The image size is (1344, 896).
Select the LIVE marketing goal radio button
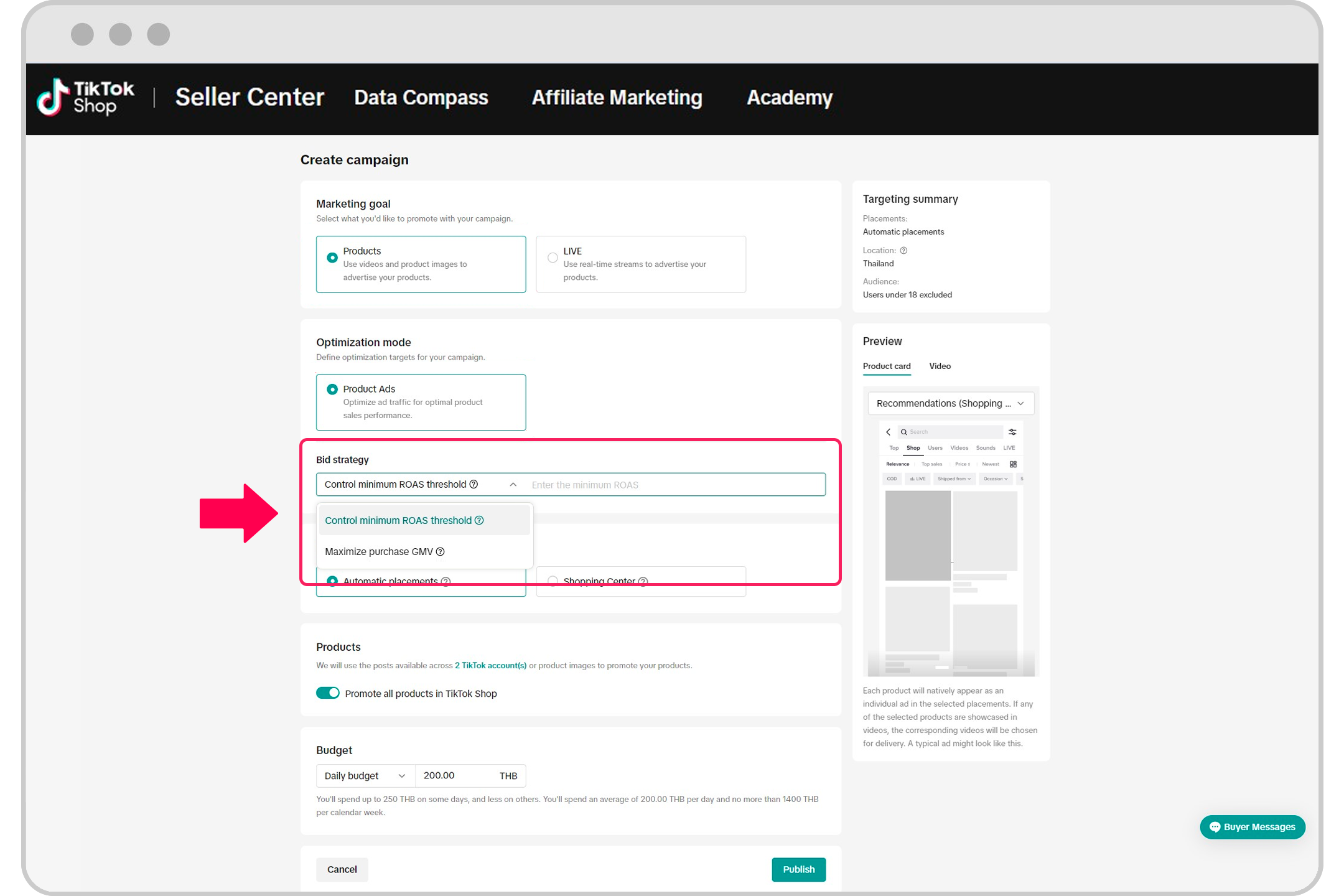point(553,258)
